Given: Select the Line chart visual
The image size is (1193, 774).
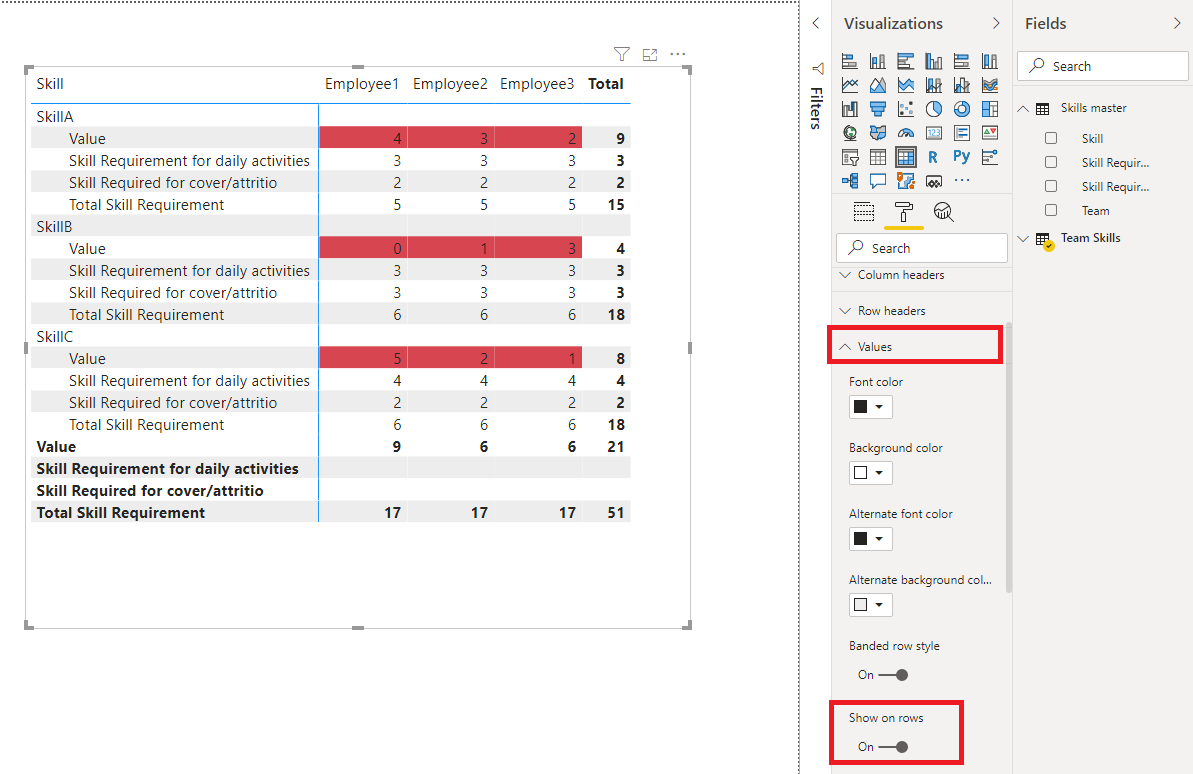Looking at the screenshot, I should (850, 85).
